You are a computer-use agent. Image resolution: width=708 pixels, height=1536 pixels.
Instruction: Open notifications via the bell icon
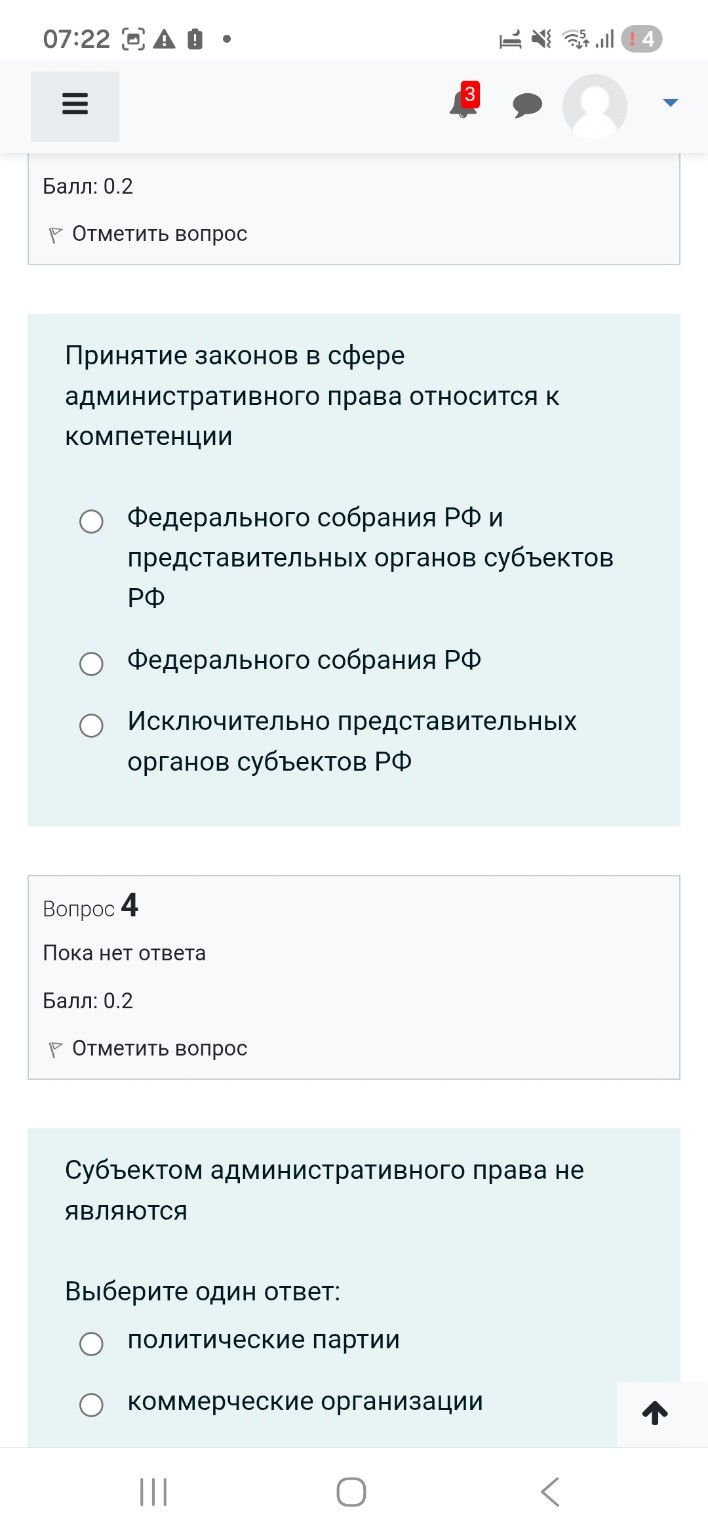460,106
